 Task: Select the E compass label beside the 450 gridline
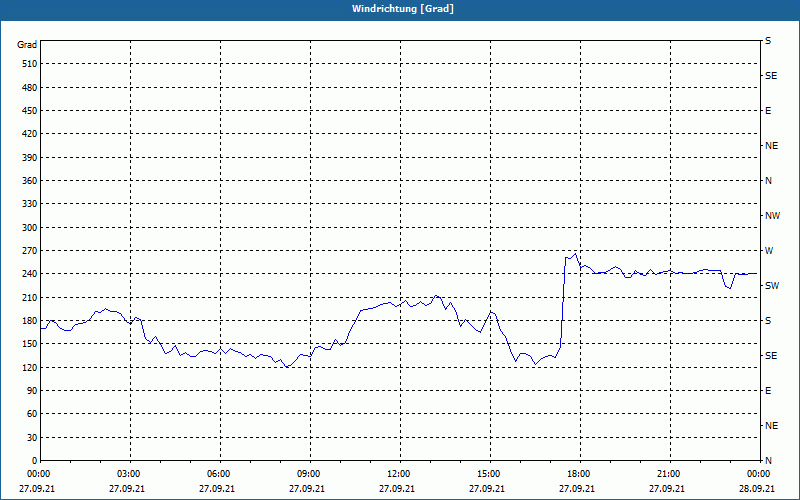click(x=768, y=111)
